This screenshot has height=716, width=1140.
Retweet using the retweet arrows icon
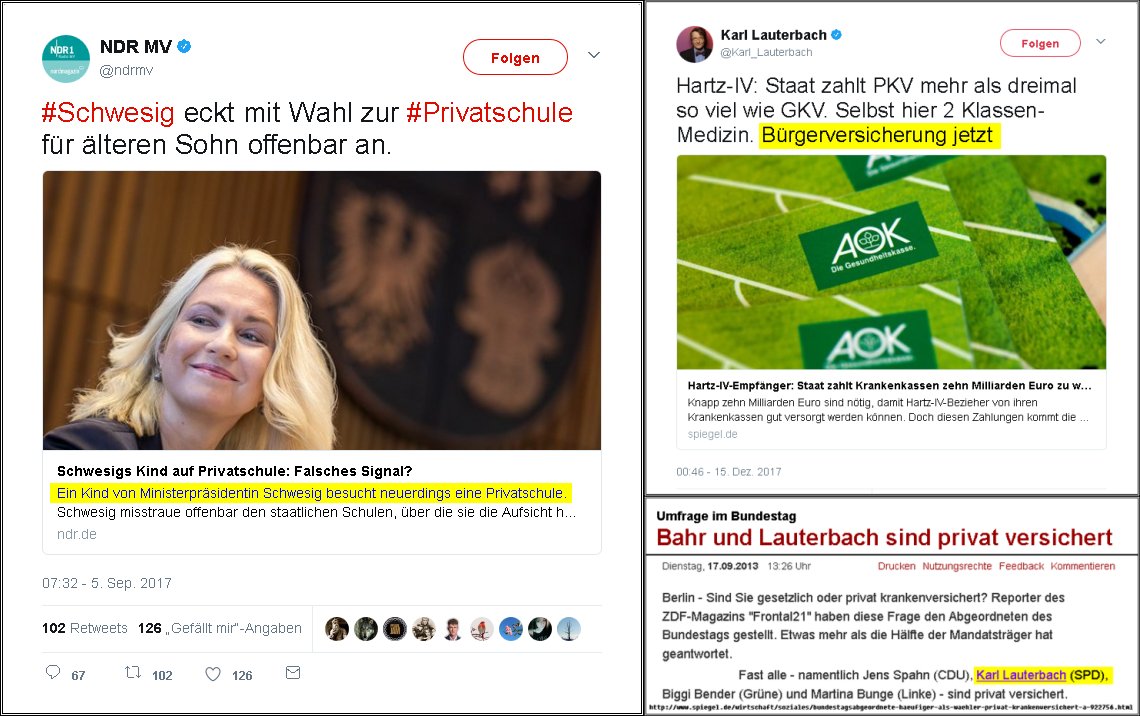pyautogui.click(x=133, y=672)
